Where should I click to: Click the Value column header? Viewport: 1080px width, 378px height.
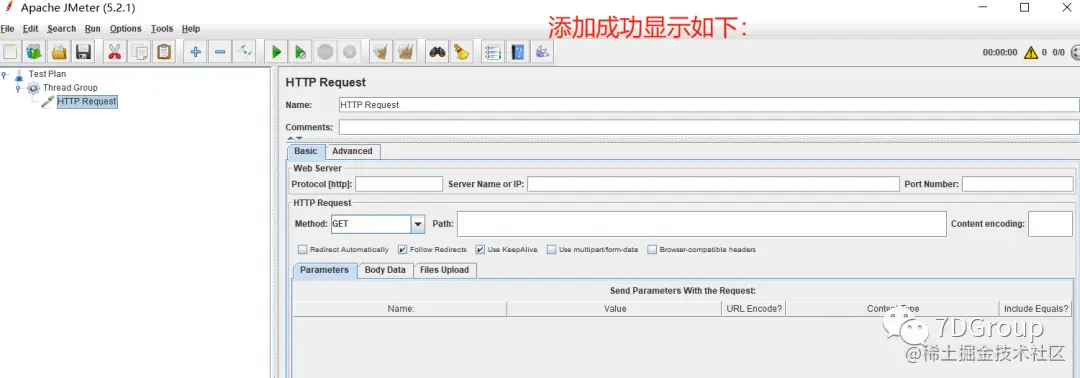(614, 308)
